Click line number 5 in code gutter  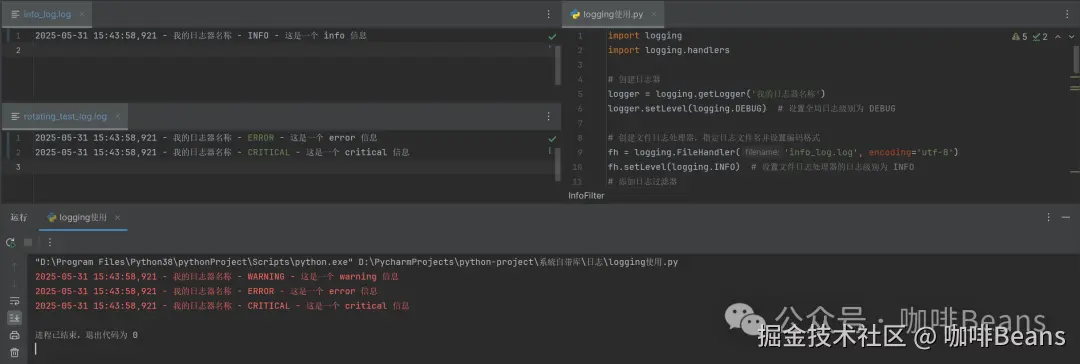(x=580, y=94)
